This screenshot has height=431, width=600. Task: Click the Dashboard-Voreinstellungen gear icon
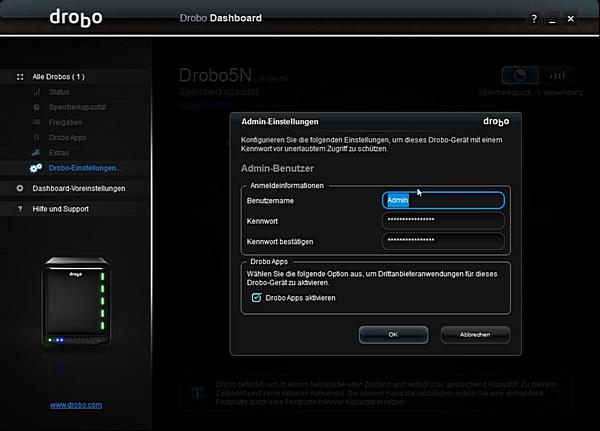pyautogui.click(x=20, y=188)
